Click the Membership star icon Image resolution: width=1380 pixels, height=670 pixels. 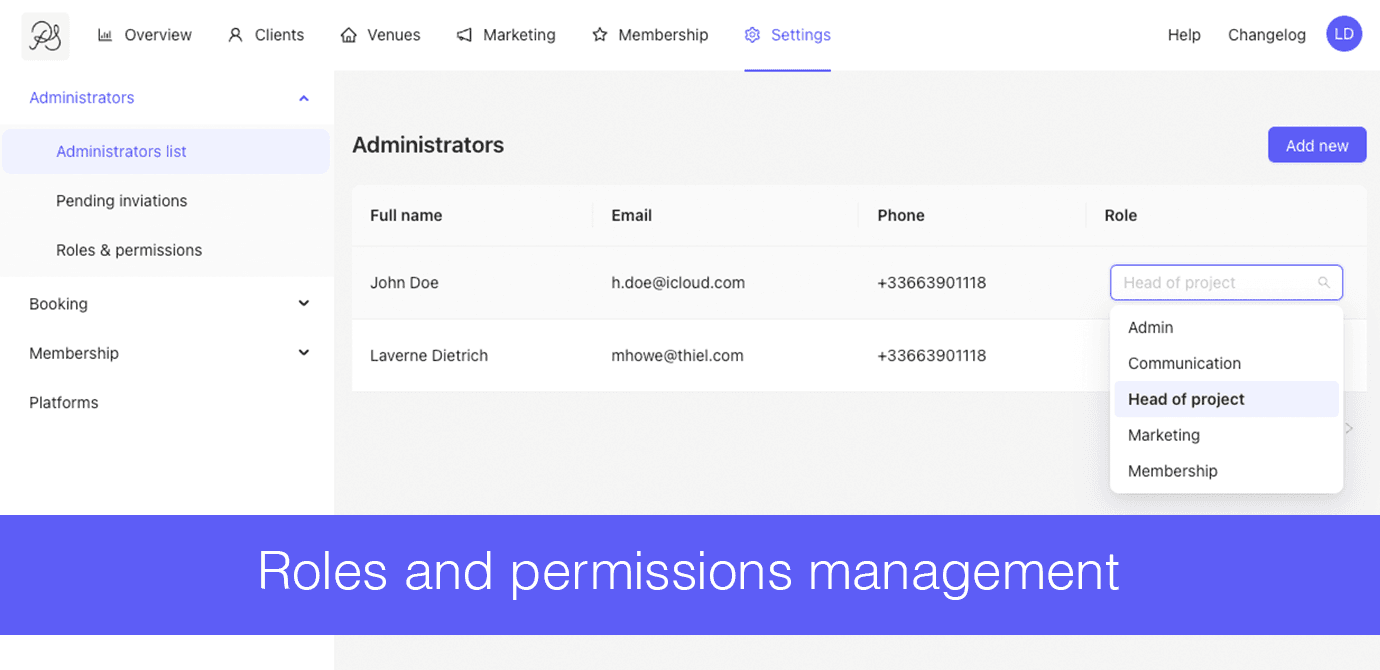[600, 35]
